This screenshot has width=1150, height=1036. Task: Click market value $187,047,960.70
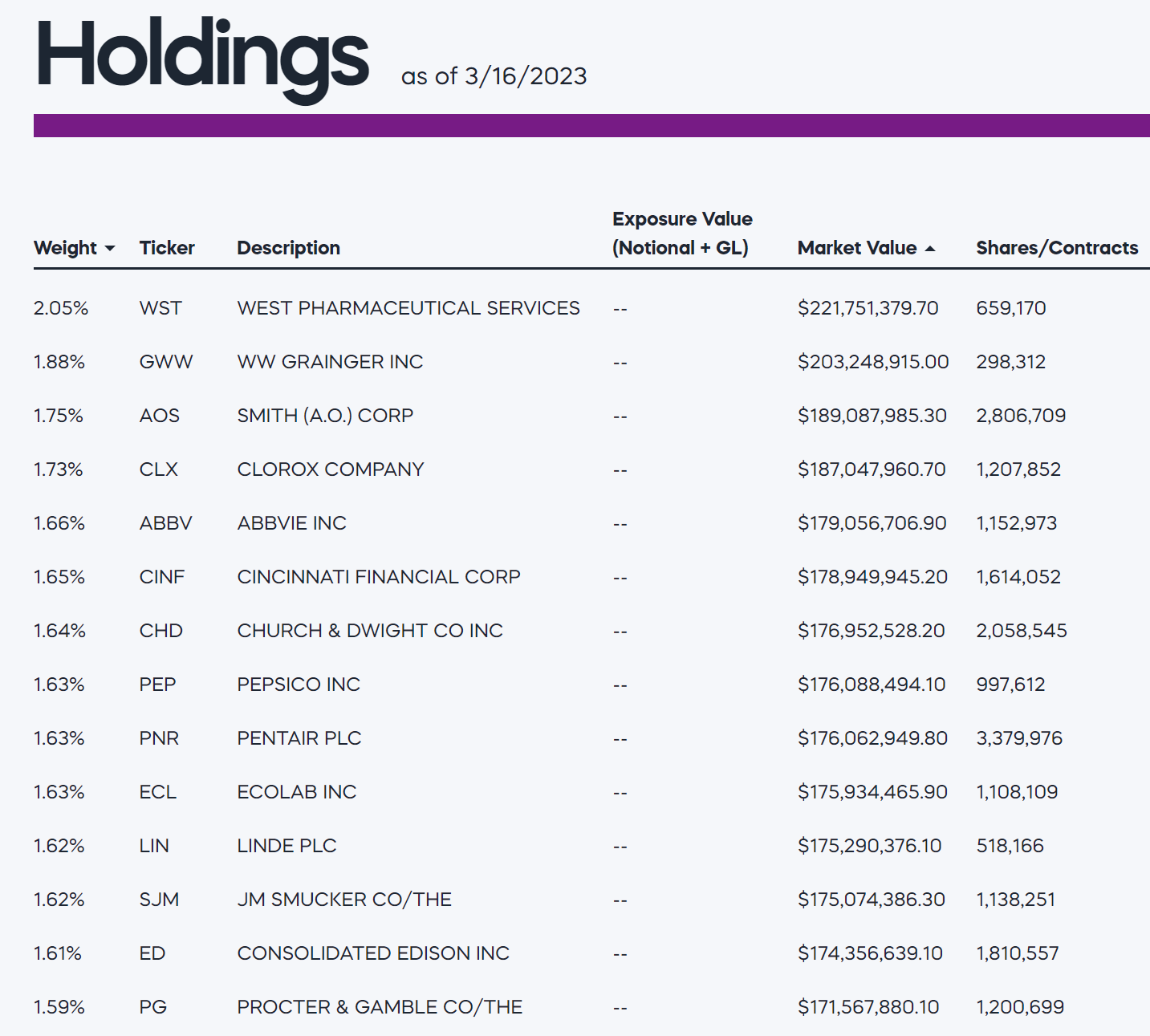click(872, 469)
